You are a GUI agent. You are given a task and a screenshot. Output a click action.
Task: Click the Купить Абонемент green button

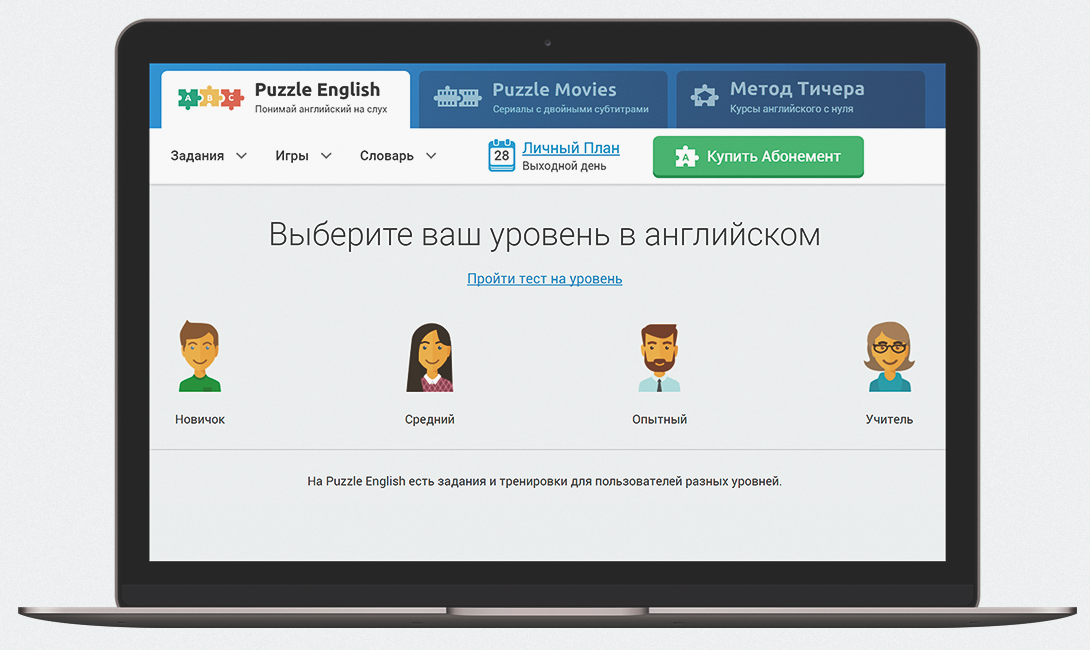pyautogui.click(x=758, y=157)
